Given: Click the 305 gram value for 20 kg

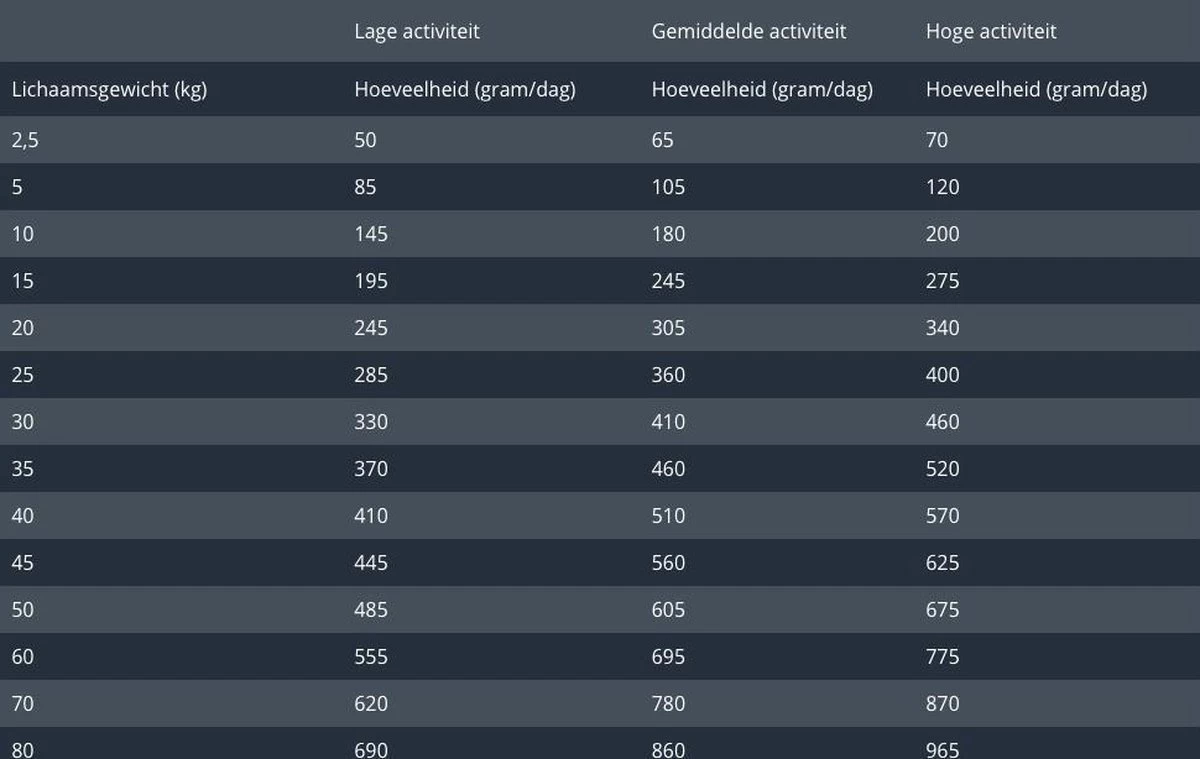Looking at the screenshot, I should [668, 328].
